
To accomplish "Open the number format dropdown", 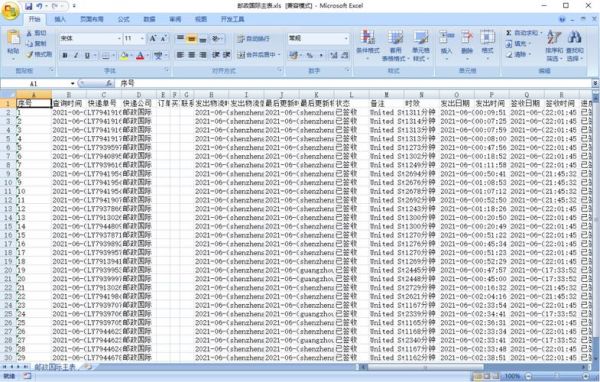I will (346, 38).
